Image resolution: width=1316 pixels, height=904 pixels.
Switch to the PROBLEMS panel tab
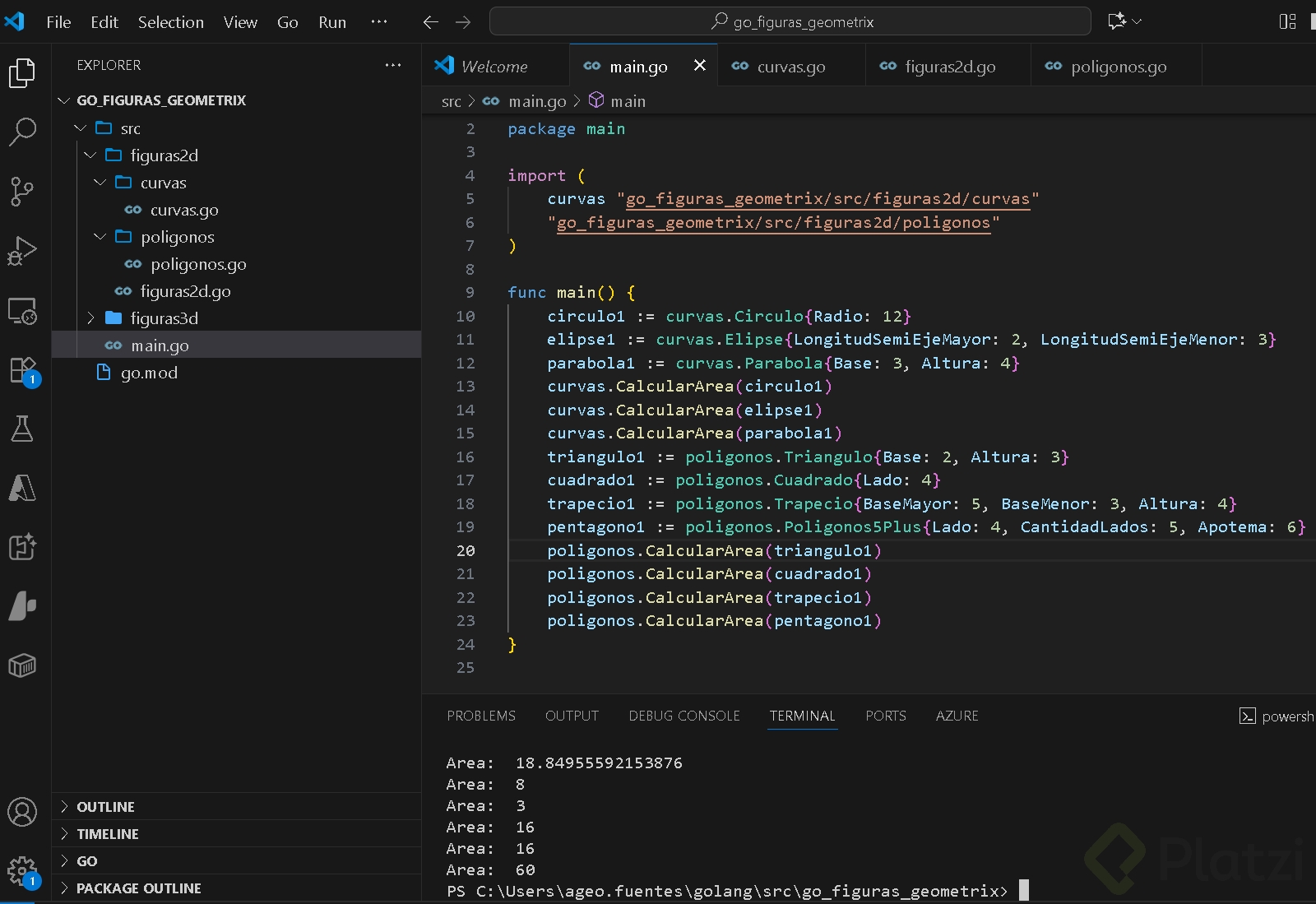(481, 716)
